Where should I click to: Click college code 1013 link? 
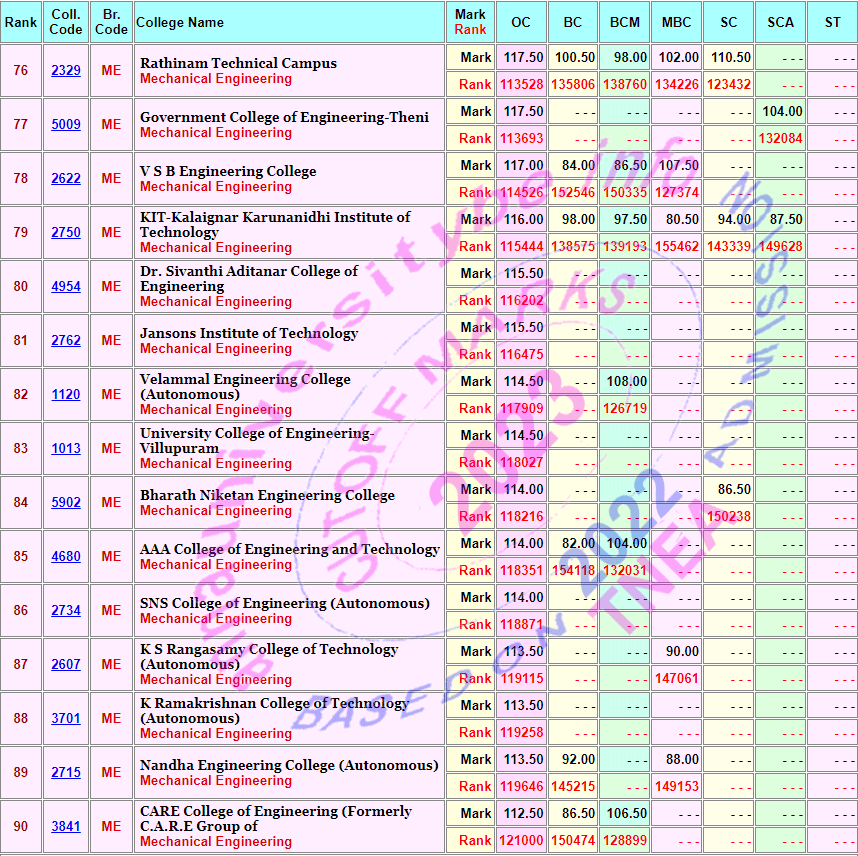[66, 449]
